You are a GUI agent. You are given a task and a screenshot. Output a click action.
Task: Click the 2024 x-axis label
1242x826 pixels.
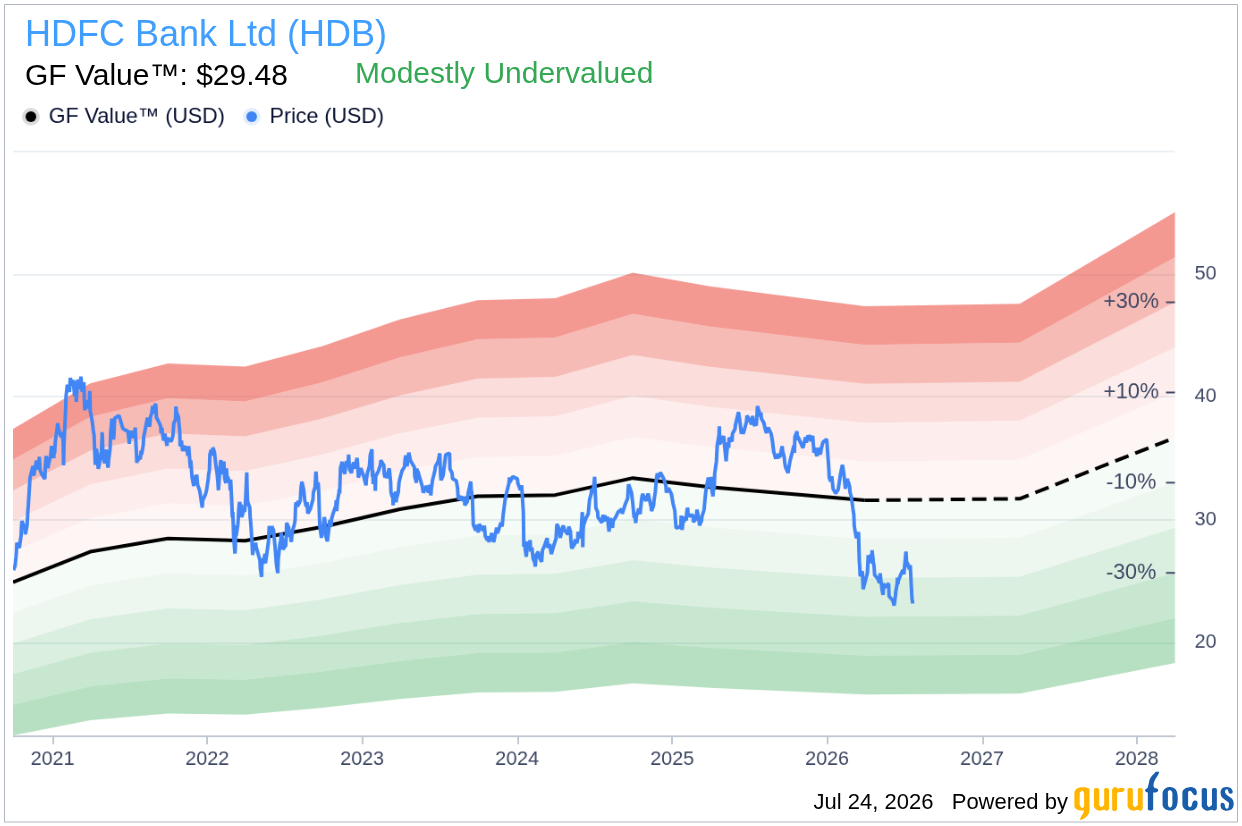click(x=517, y=759)
